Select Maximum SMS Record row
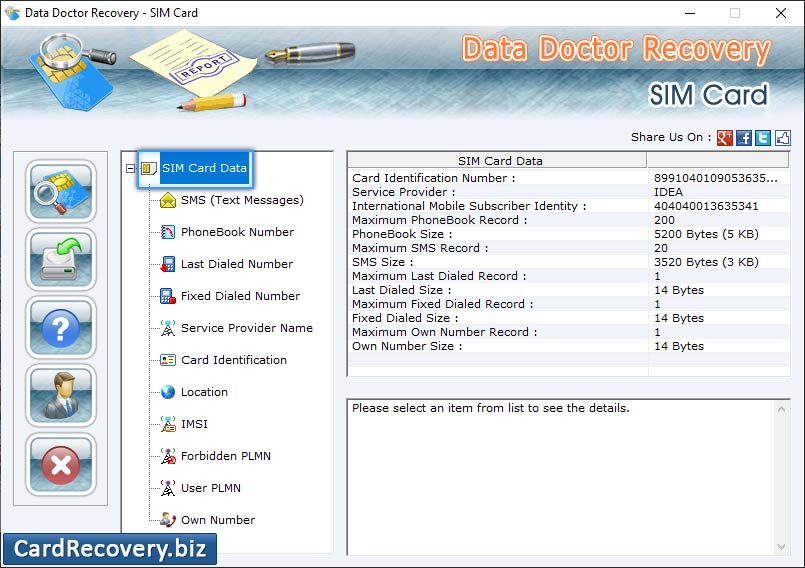The width and height of the screenshot is (805, 568). (568, 248)
